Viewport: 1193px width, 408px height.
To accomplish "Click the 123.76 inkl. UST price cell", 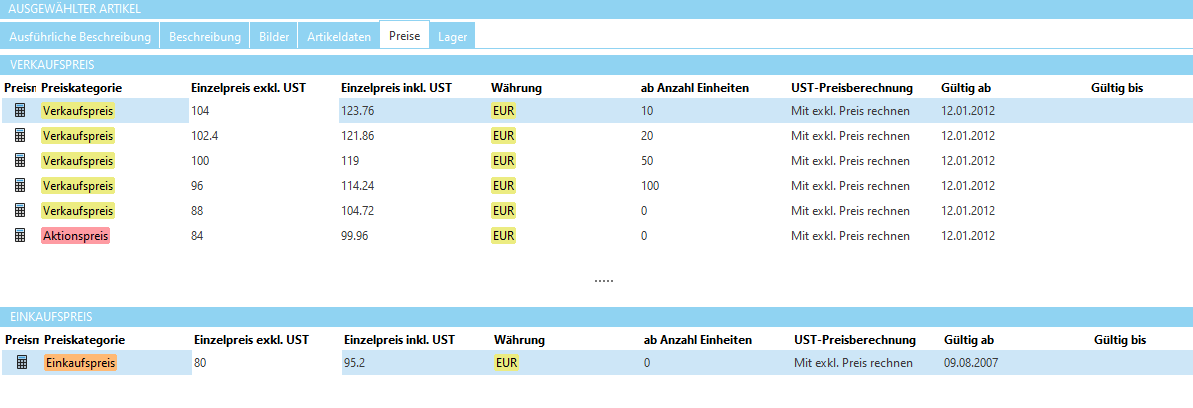I will point(358,111).
